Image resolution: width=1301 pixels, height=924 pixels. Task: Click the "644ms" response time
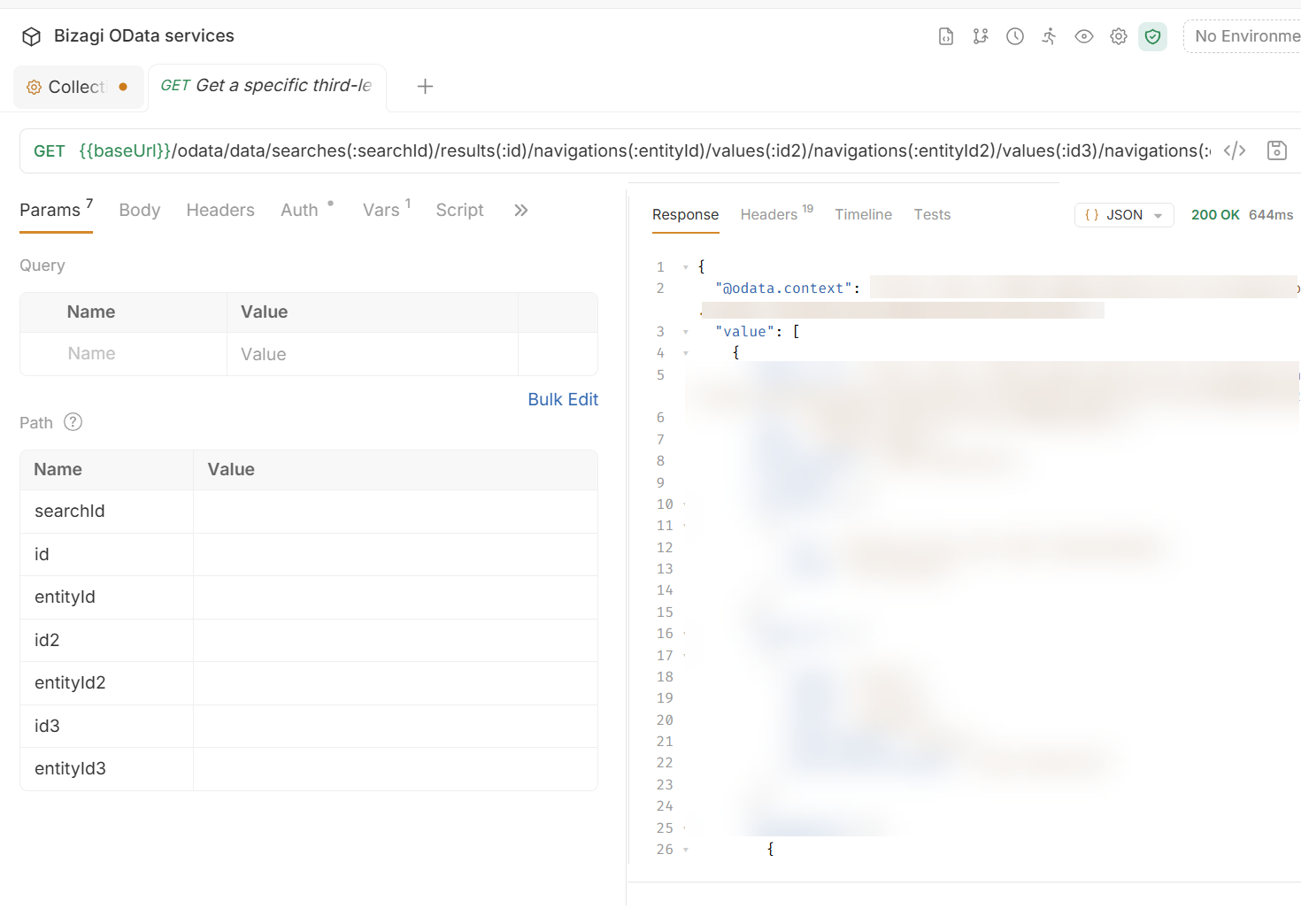(1271, 215)
